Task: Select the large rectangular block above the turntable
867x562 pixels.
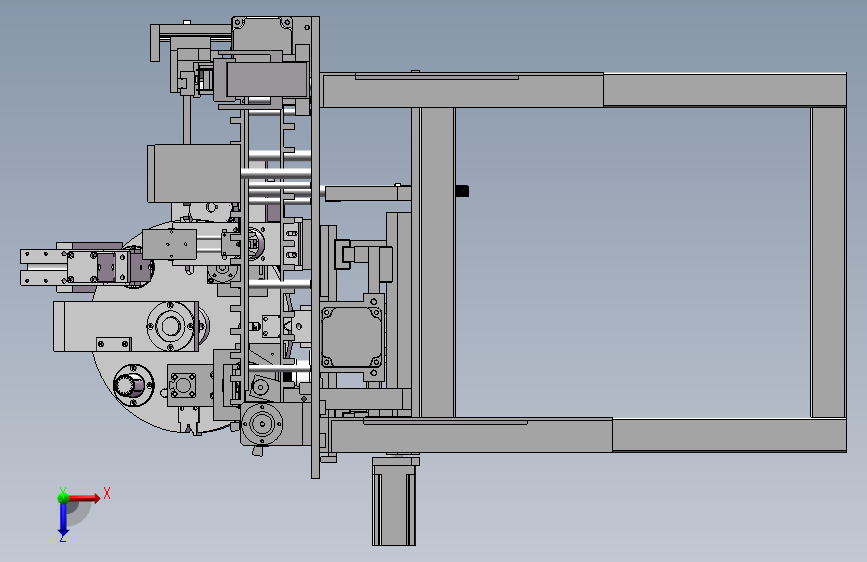Action: [194, 173]
